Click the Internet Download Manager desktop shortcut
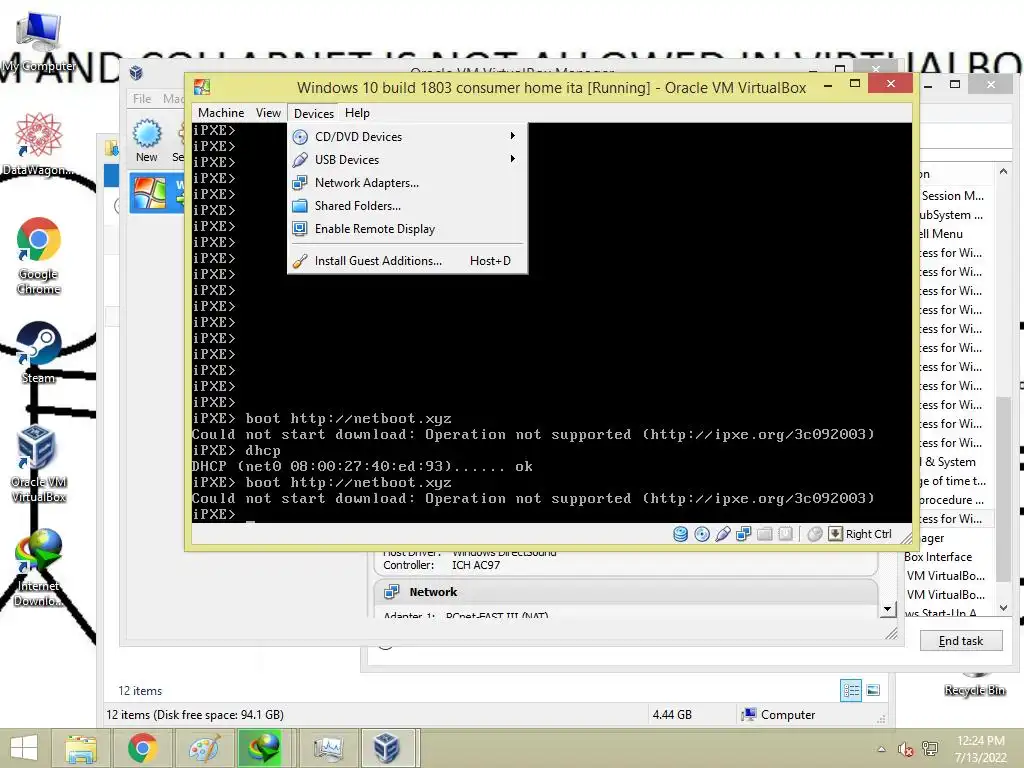This screenshot has width=1024, height=768. coord(38,568)
